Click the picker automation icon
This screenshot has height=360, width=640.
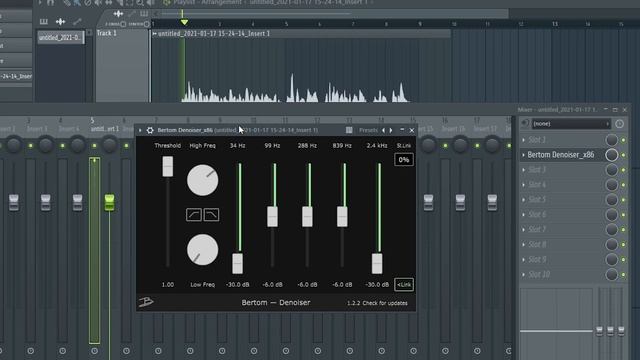click(77, 22)
